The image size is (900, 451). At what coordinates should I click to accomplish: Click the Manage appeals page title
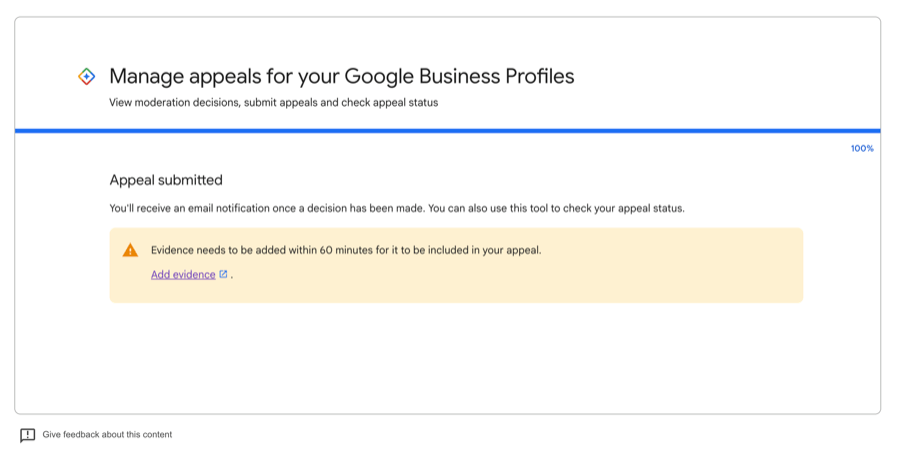pos(341,76)
